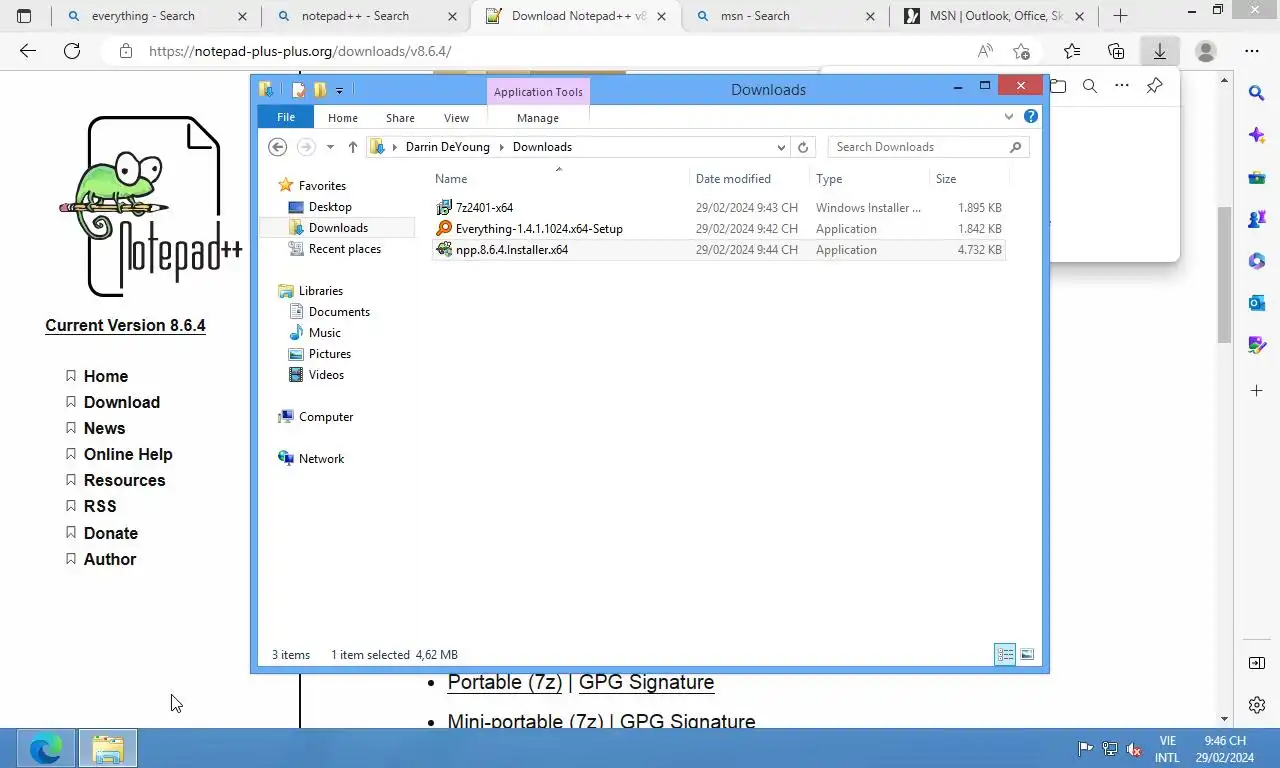Open the Manage ribbon tab

(x=538, y=118)
